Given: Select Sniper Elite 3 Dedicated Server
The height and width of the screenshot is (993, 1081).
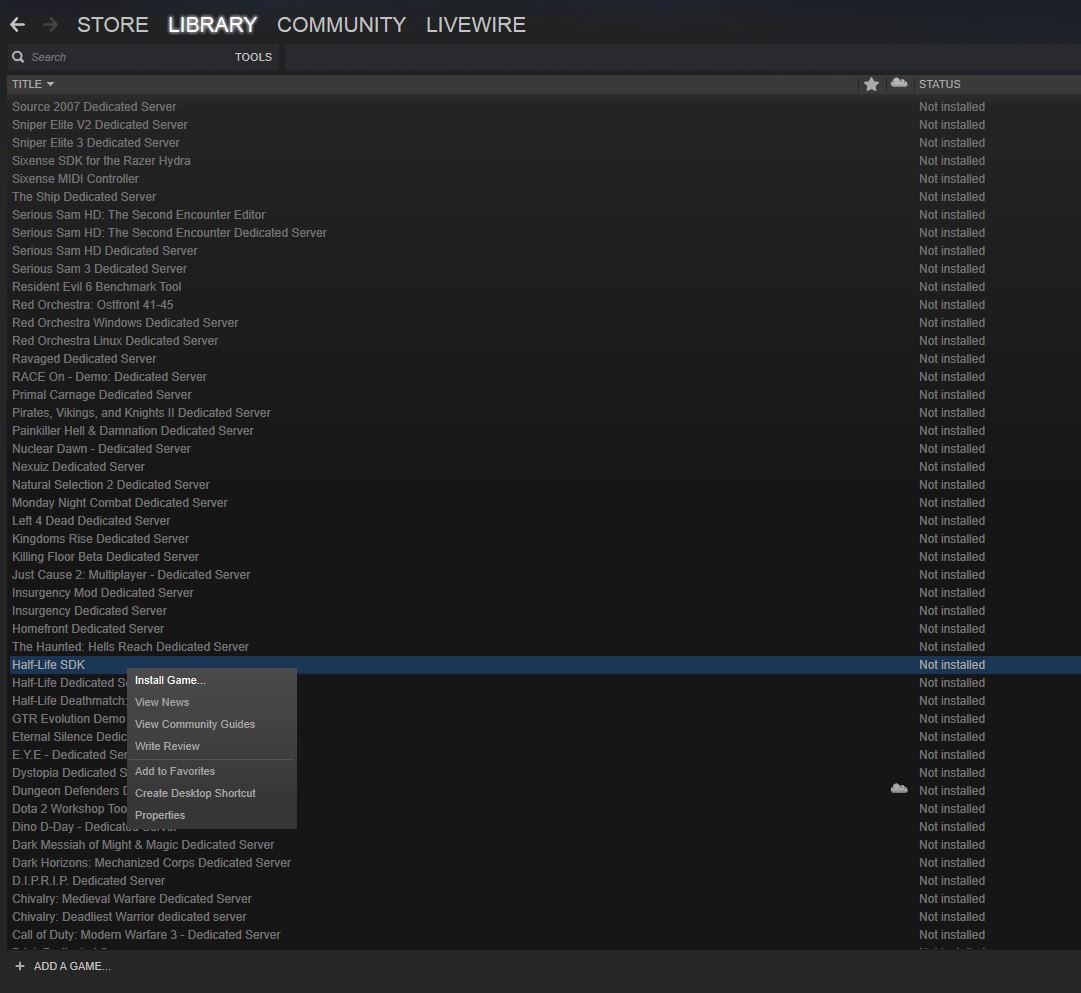Looking at the screenshot, I should pyautogui.click(x=544, y=143).
